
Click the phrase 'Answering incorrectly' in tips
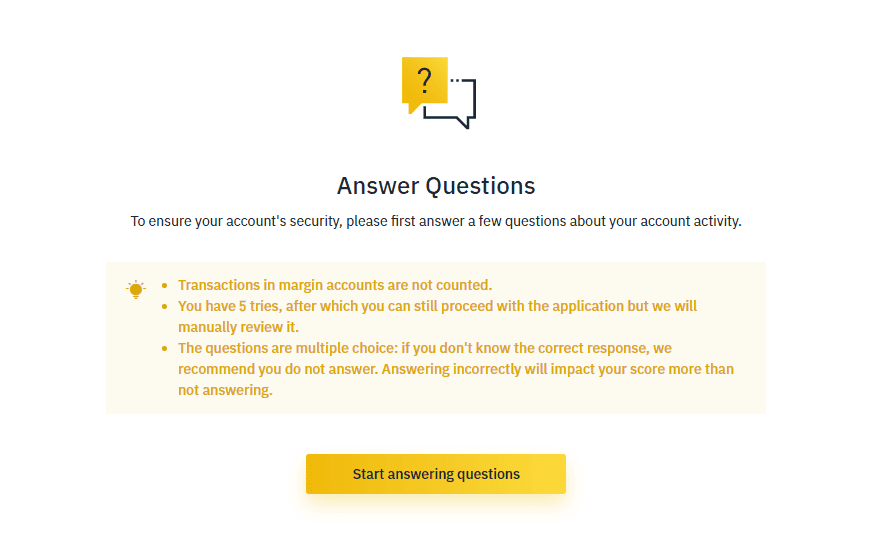451,369
